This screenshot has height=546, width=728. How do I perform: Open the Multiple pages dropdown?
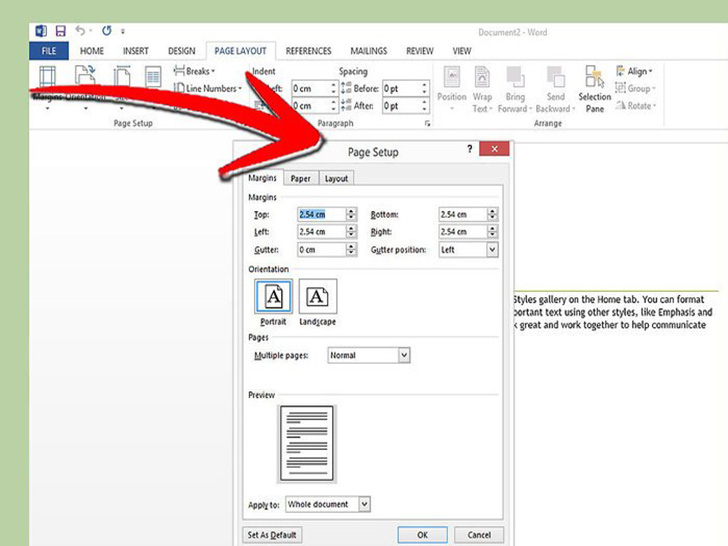point(404,355)
